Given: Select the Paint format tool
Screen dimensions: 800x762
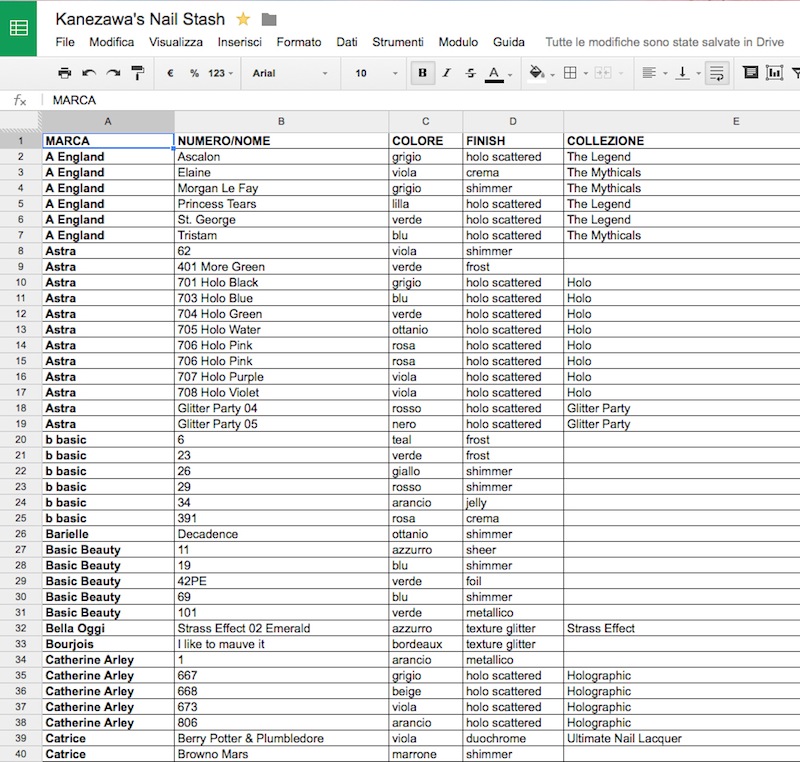Looking at the screenshot, I should (x=138, y=73).
